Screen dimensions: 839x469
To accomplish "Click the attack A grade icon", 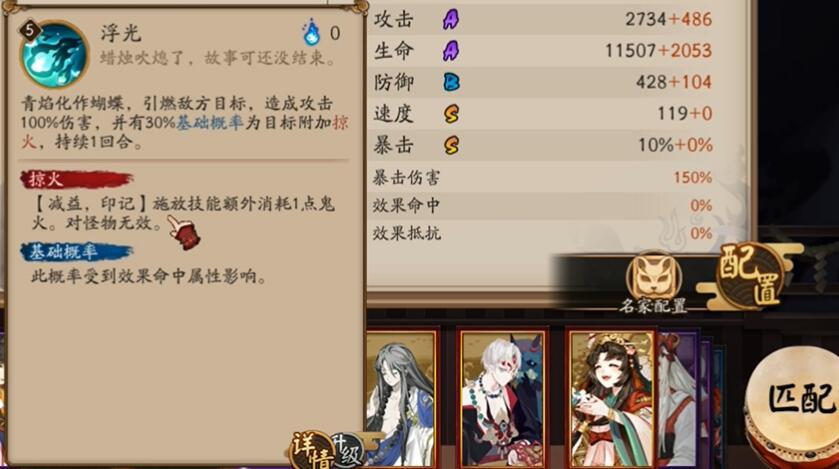I will pyautogui.click(x=451, y=20).
